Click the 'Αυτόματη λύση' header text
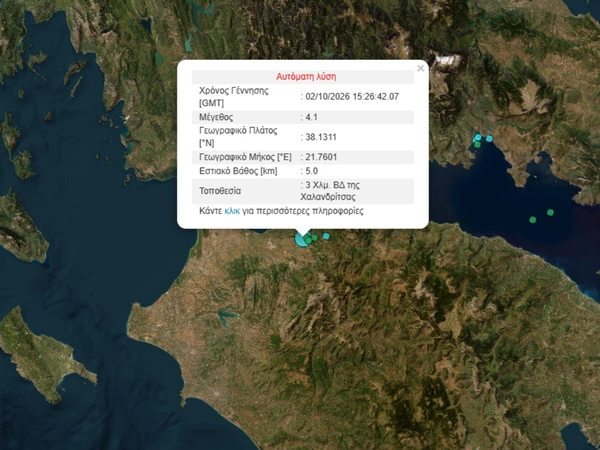Screen dimensions: 600x450 (x=306, y=77)
